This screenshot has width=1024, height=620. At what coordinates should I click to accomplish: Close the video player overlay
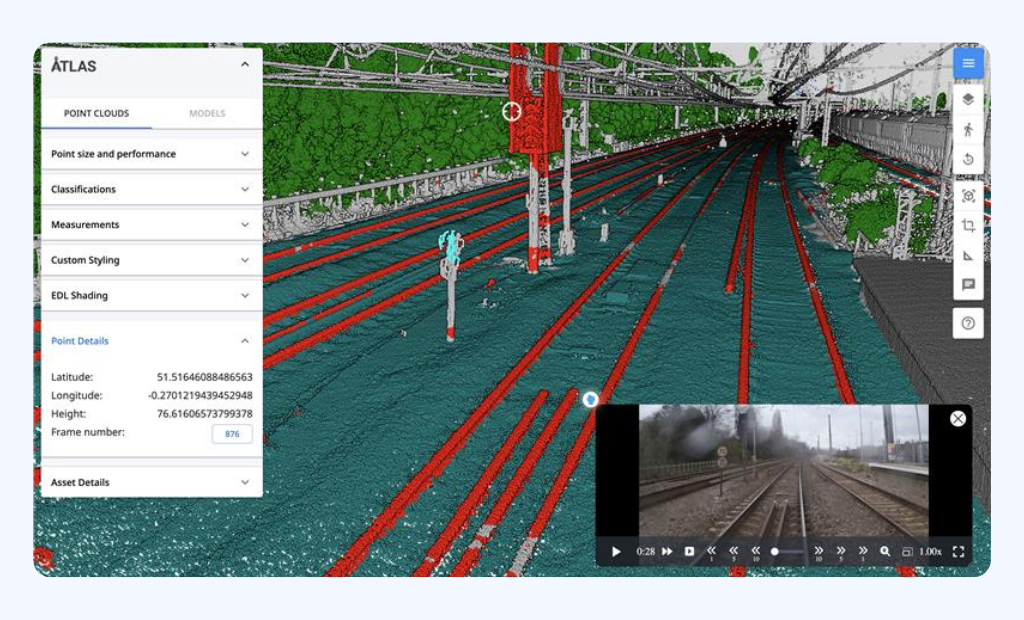coord(957,418)
